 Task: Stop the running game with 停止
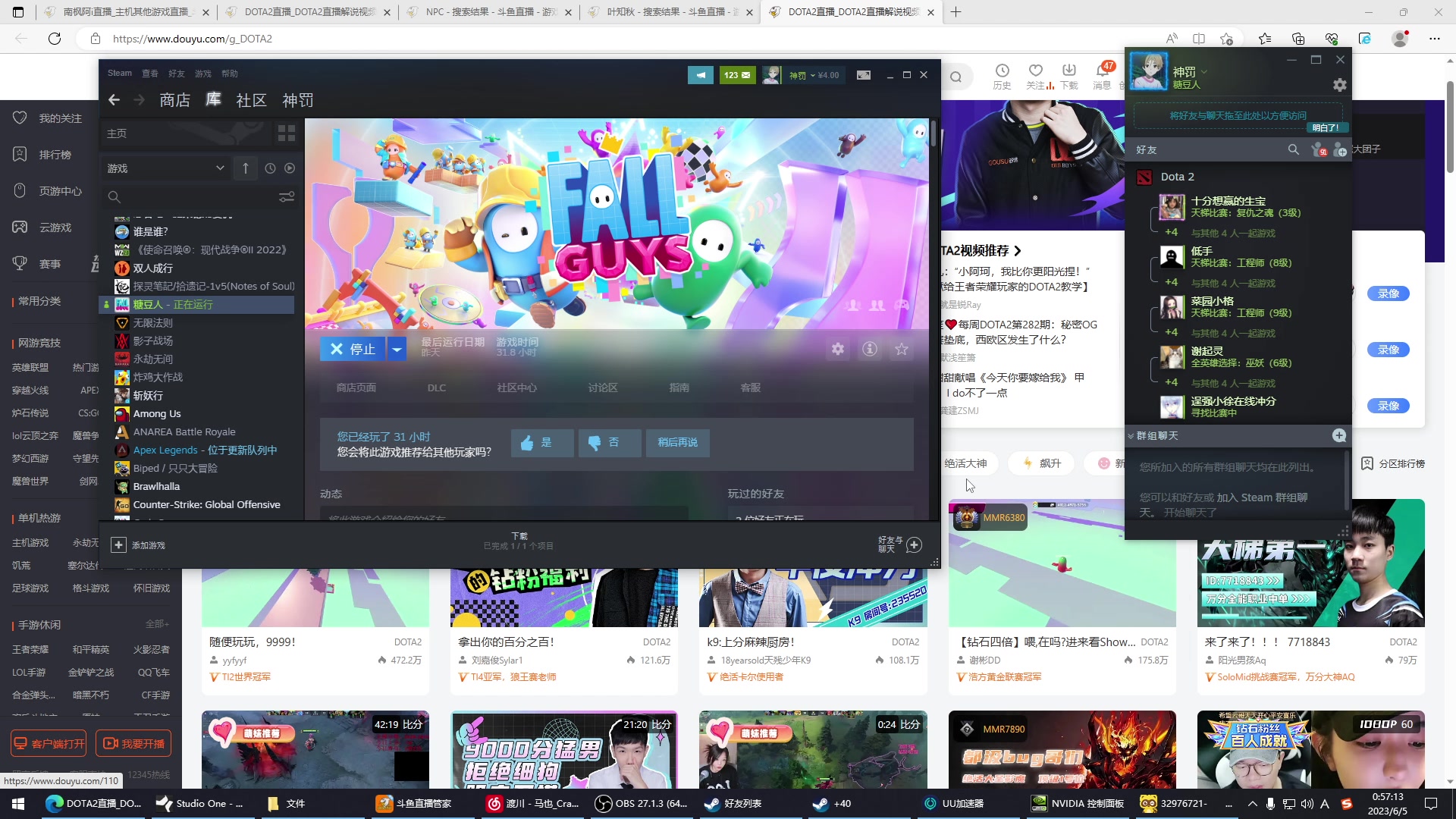[353, 349]
